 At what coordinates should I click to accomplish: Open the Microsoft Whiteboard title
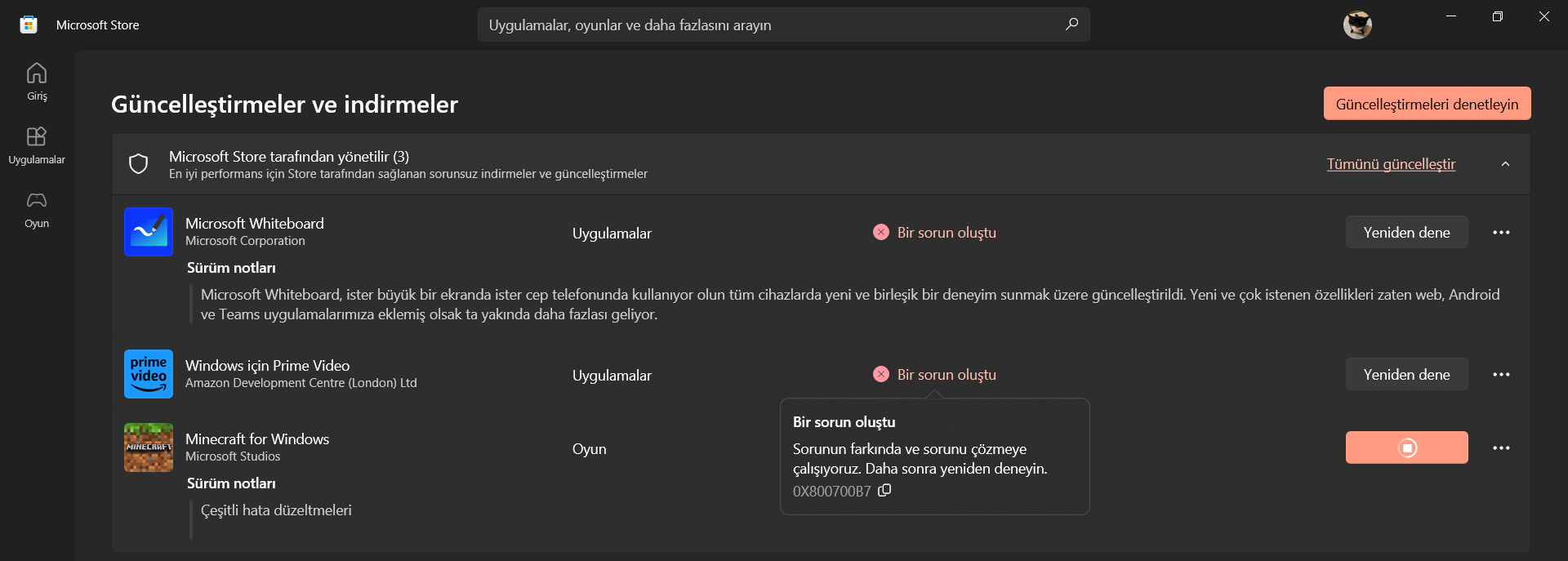254,223
